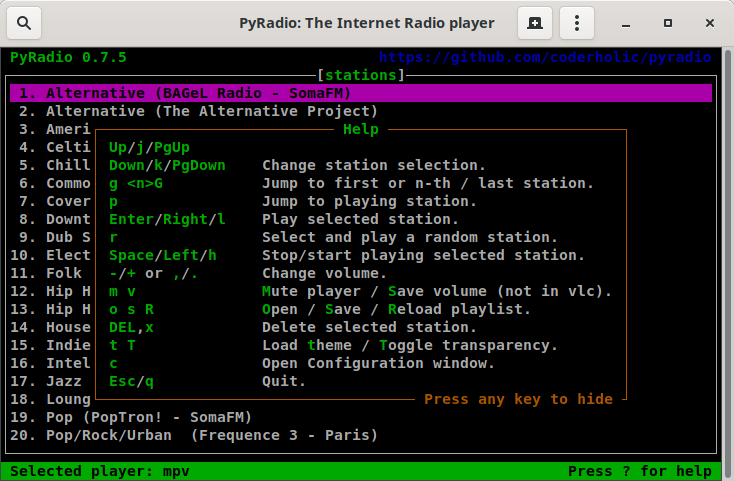Select station 20 Pop/Rock/Urban Frequence 3
Screen dimensions: 734x481
[194, 435]
